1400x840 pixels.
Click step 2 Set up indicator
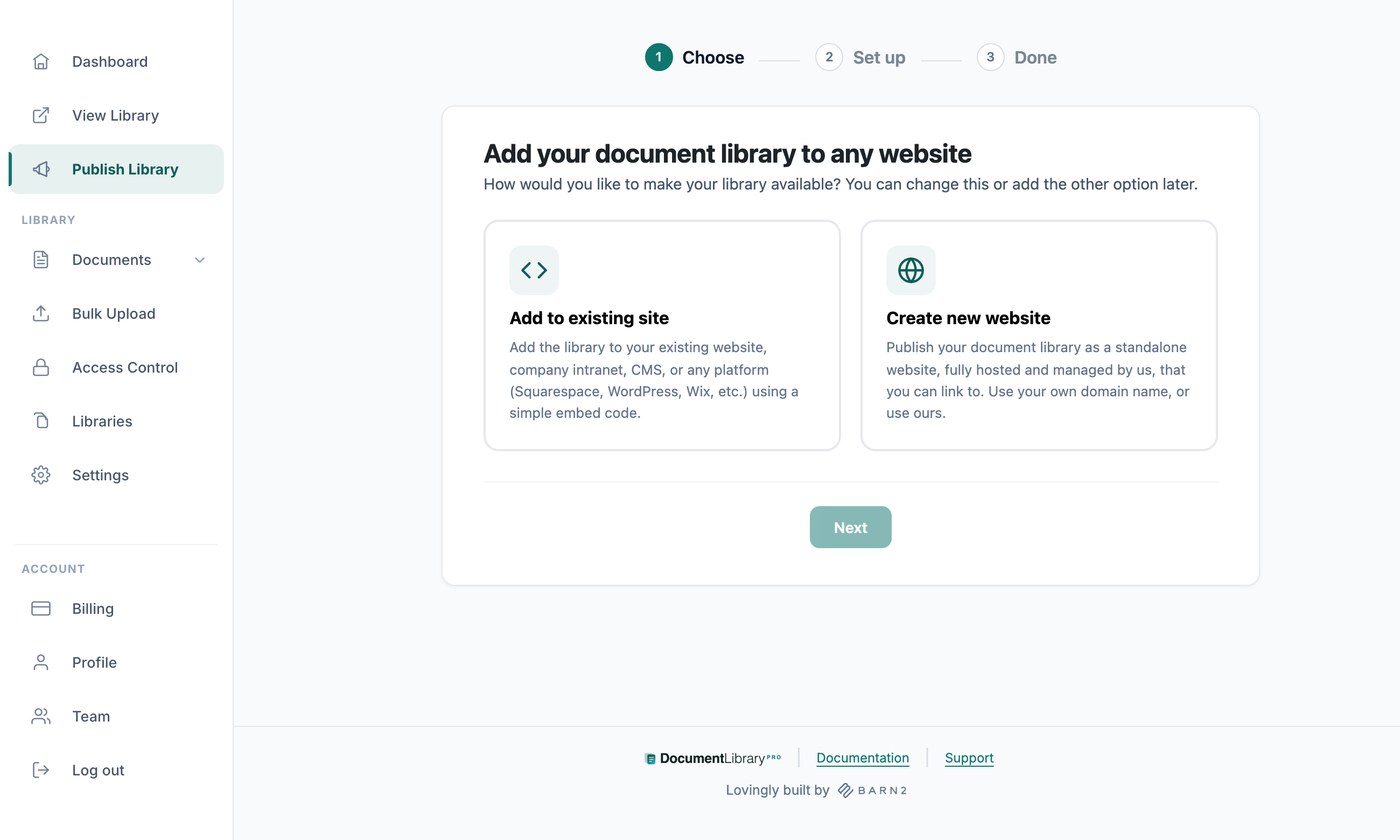click(x=860, y=57)
